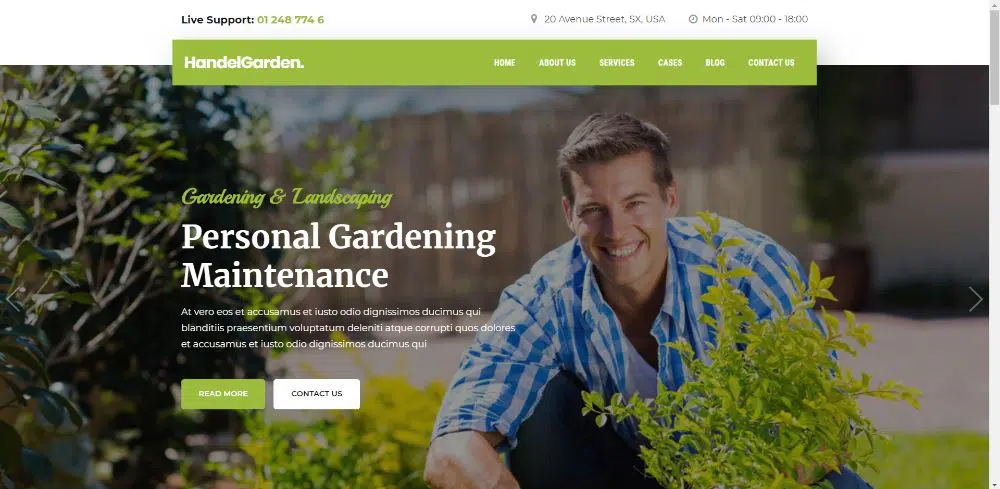Open the About Us menu item

[557, 62]
